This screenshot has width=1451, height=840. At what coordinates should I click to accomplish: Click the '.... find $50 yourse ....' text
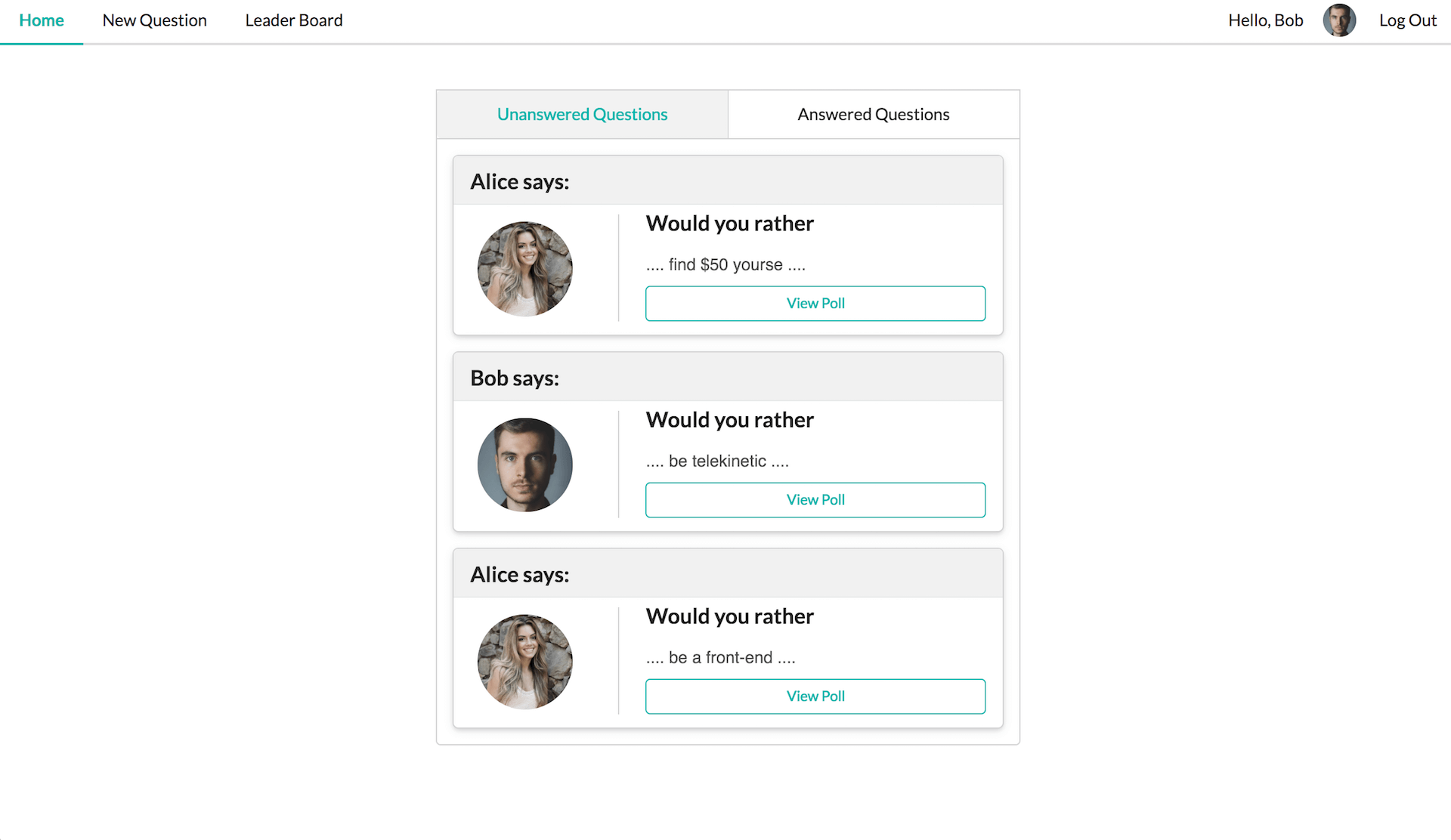pyautogui.click(x=725, y=265)
